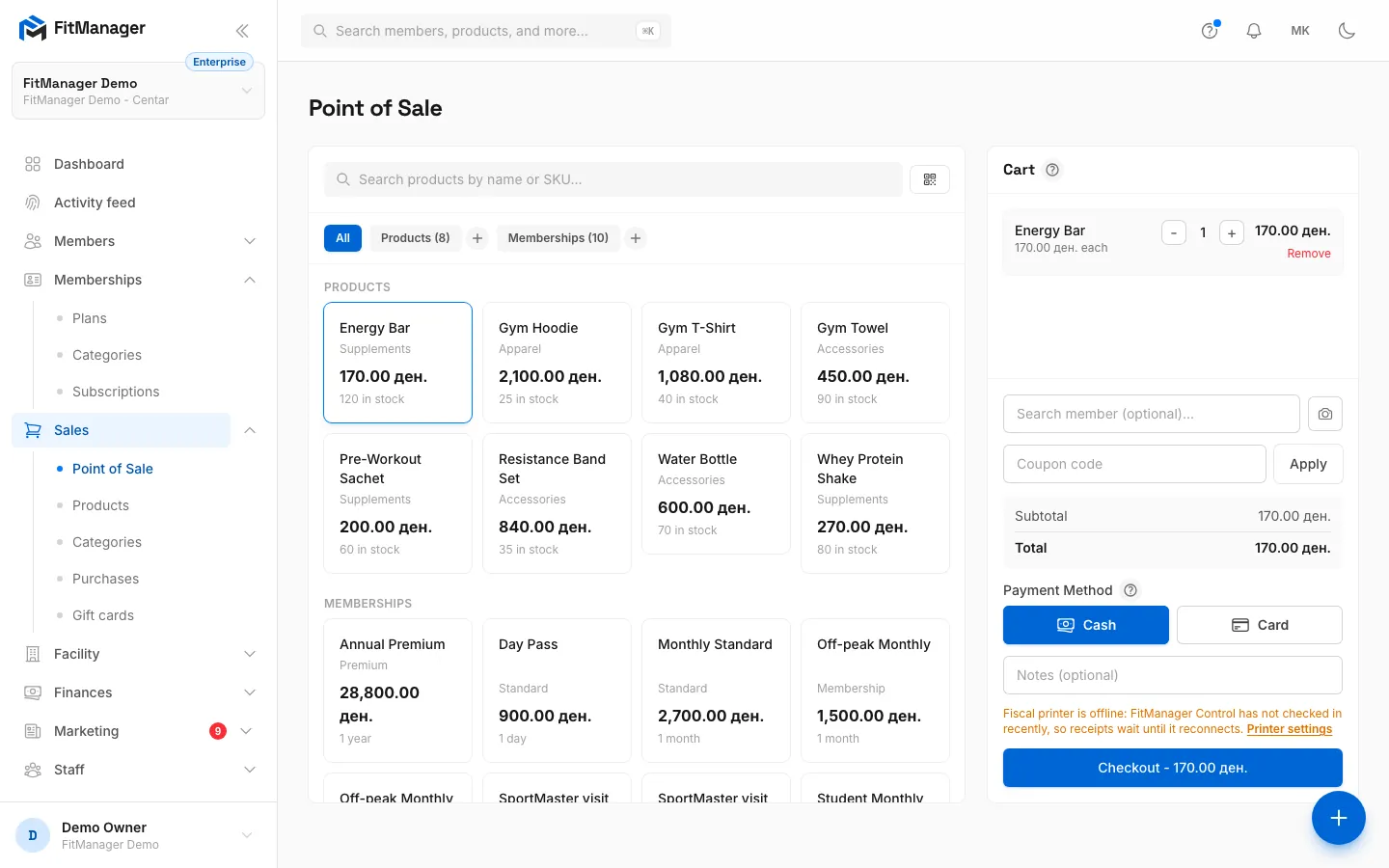Expand the Facility chevron
Viewport: 1389px width, 868px height.
click(x=250, y=654)
